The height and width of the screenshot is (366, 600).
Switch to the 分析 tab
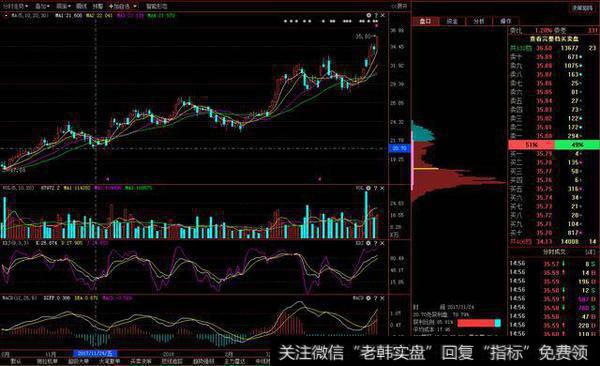(479, 21)
